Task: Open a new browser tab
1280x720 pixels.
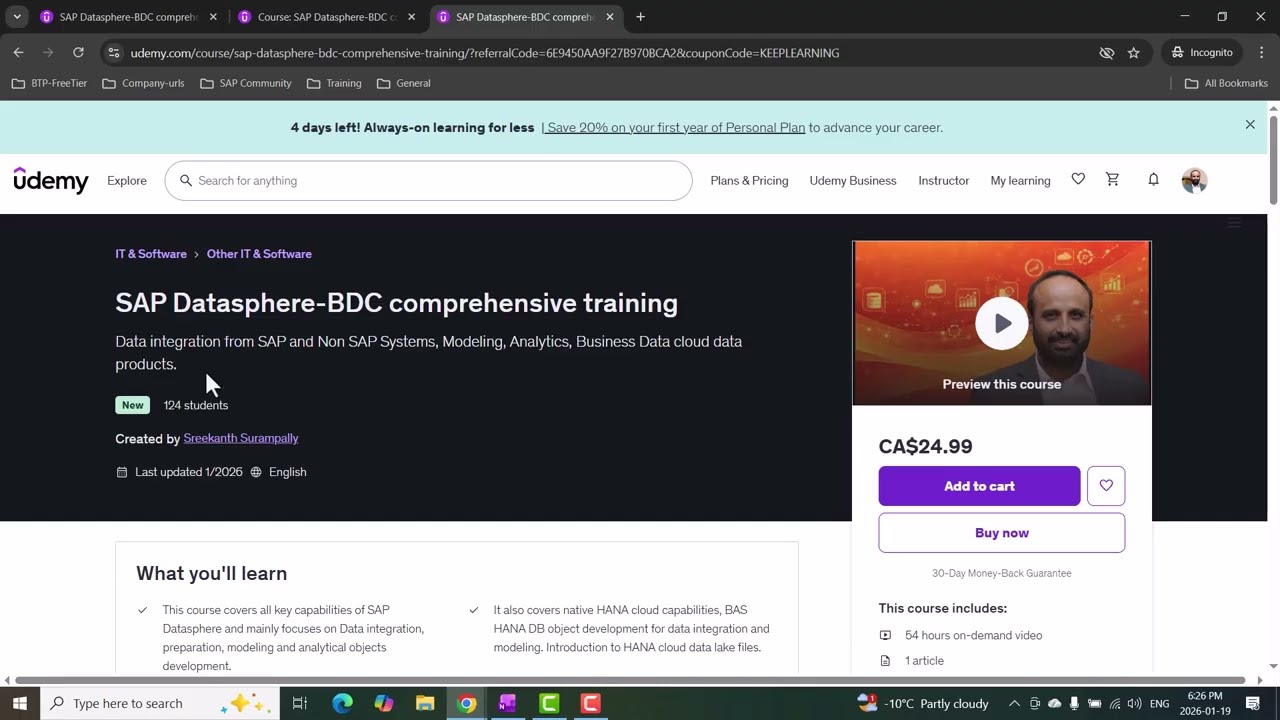Action: click(640, 17)
